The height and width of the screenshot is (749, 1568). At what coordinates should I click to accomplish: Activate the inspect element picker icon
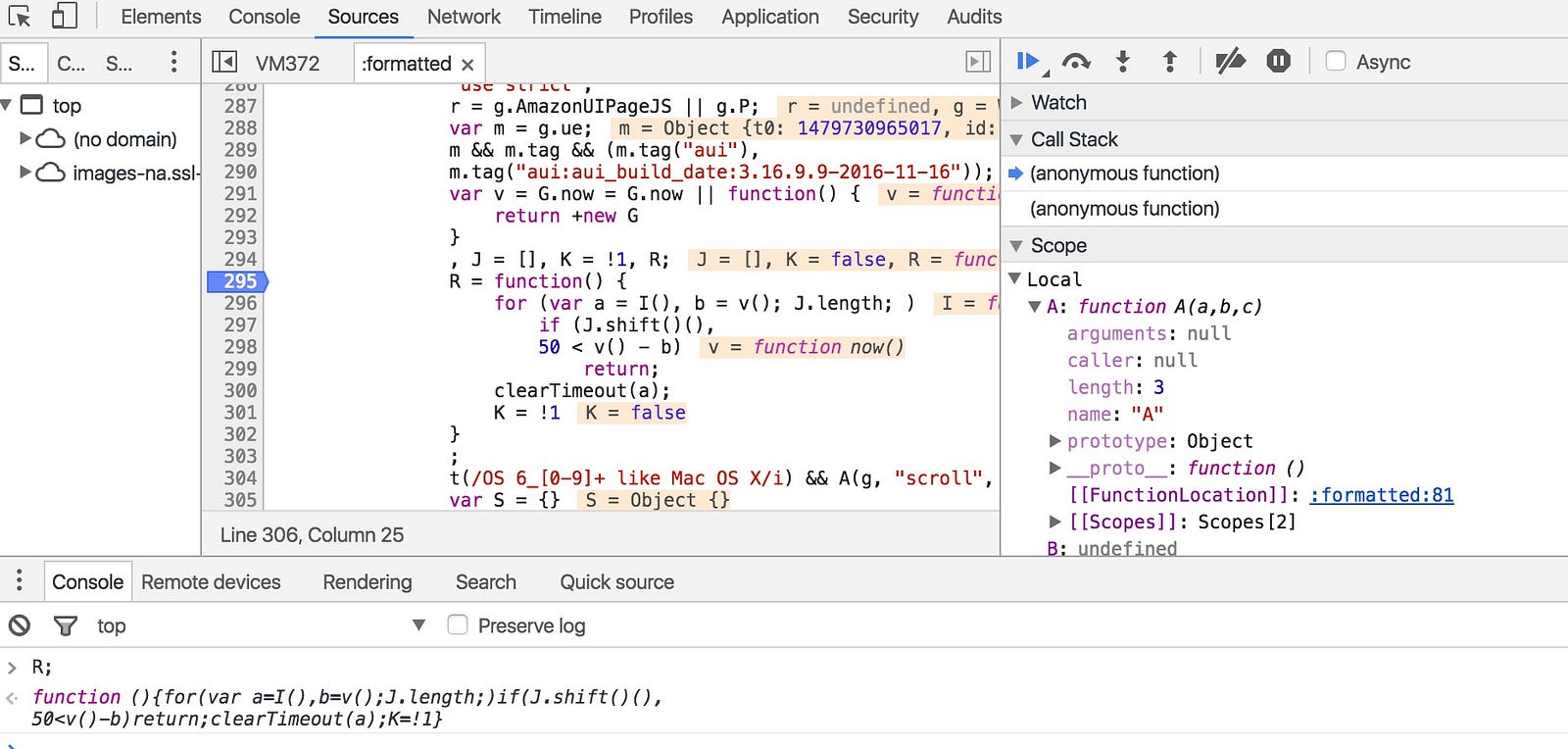[x=20, y=17]
